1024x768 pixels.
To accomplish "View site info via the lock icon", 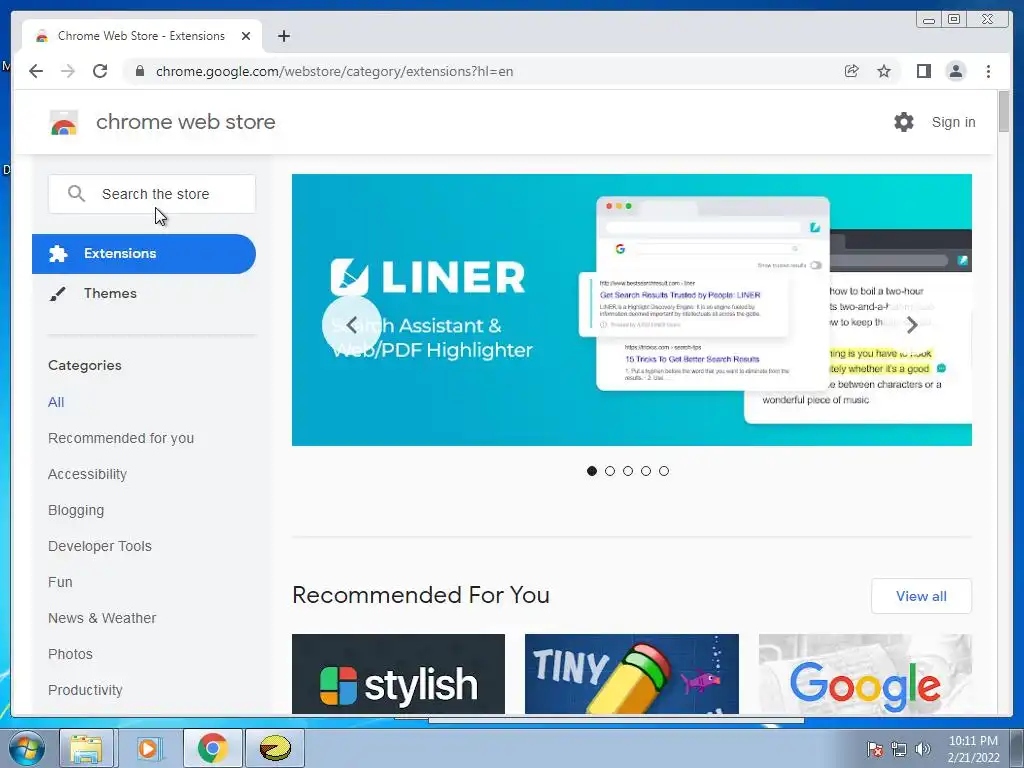I will 139,71.
